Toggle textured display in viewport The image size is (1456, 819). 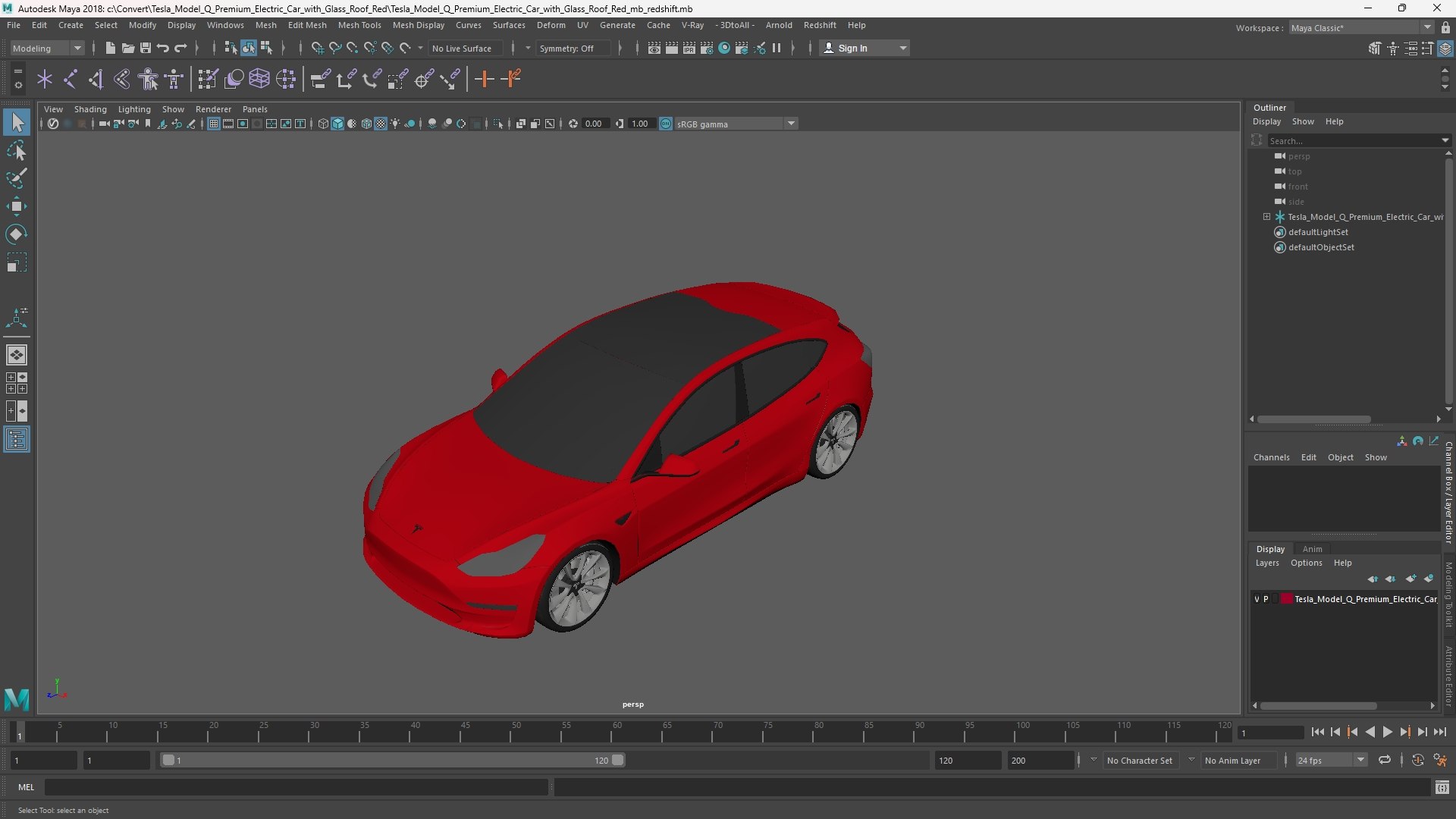381,124
